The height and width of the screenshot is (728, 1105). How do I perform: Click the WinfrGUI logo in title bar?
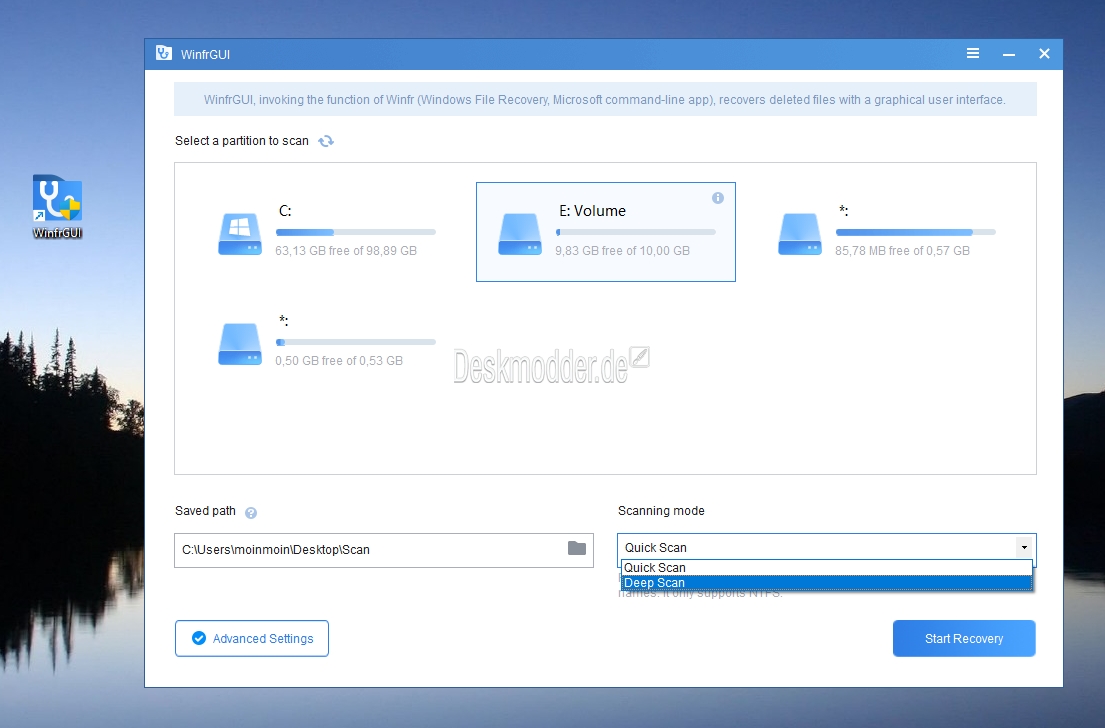pos(163,54)
